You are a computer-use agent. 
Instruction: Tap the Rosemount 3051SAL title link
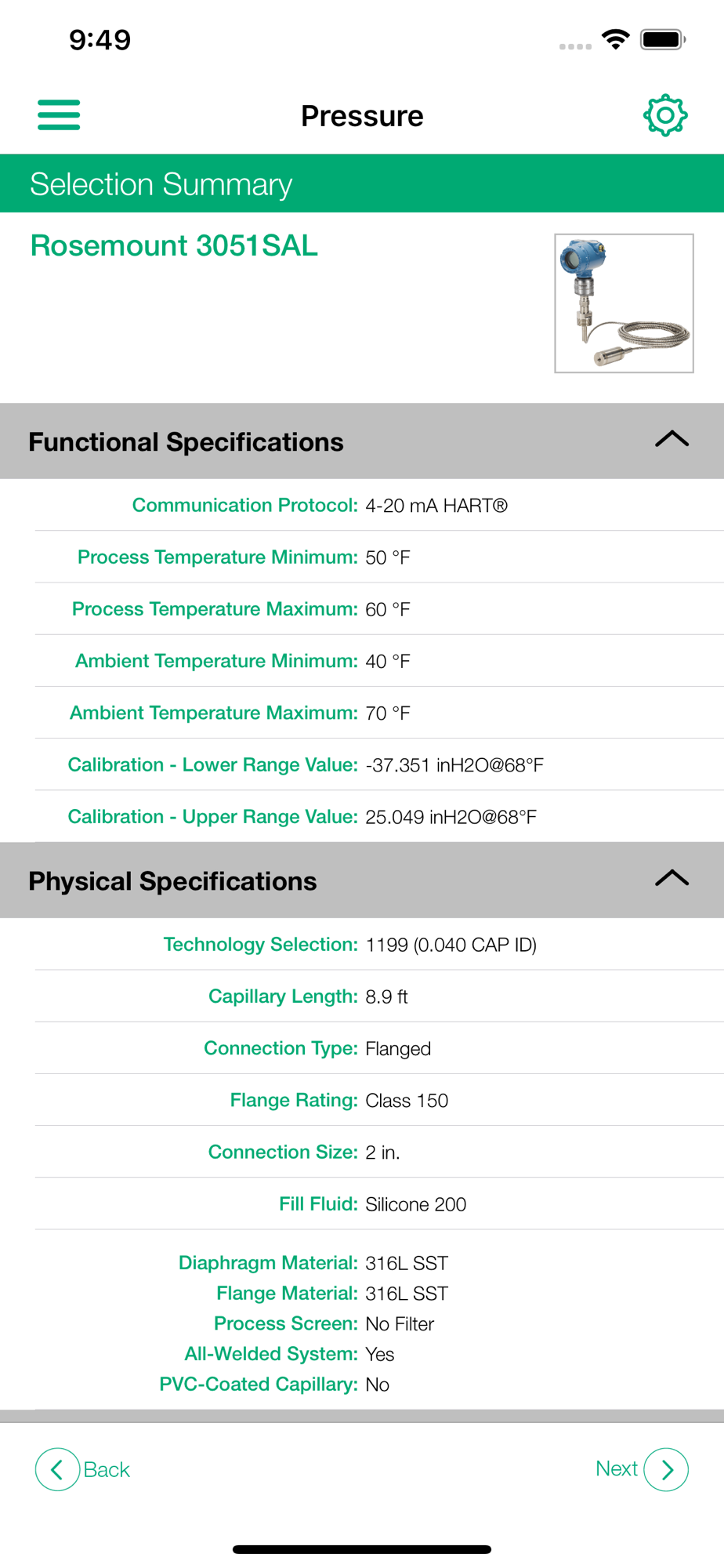click(x=174, y=246)
